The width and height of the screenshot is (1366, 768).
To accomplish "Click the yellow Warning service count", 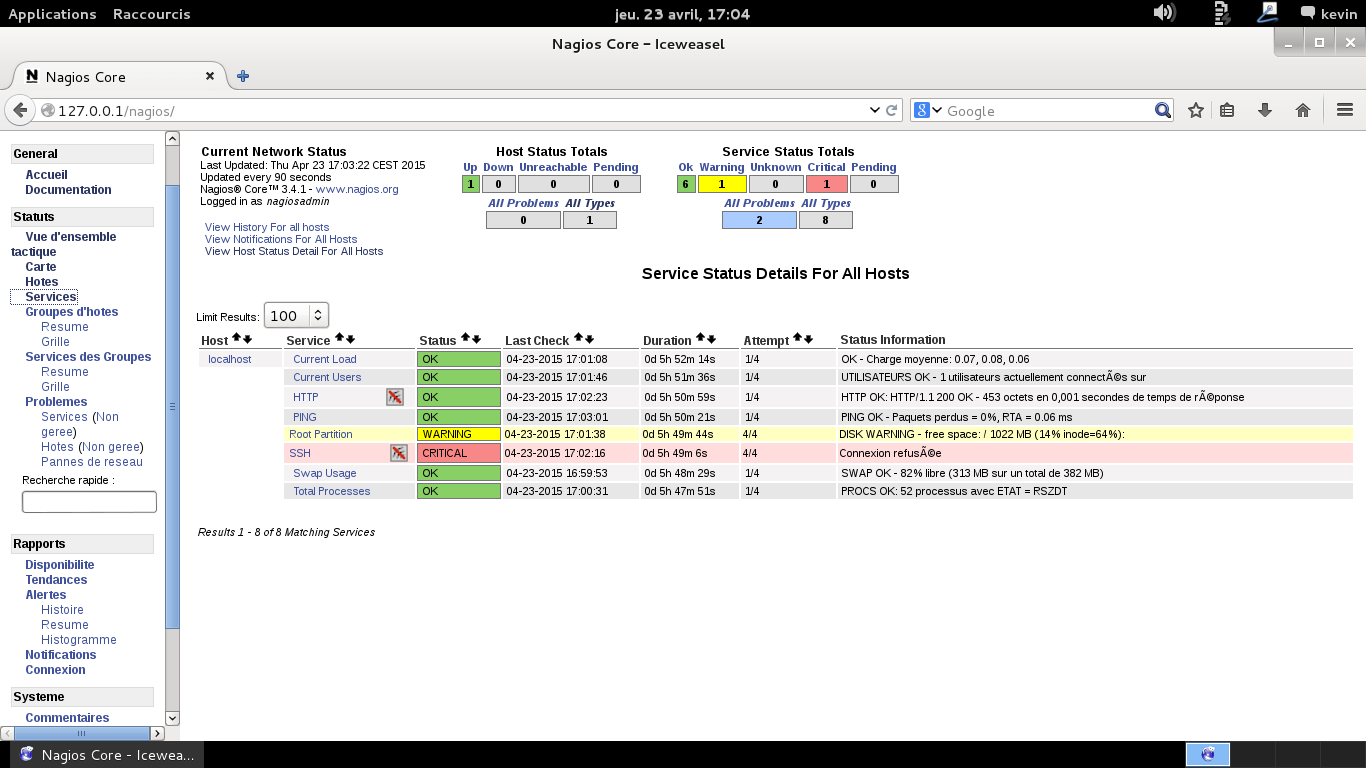I will 722,184.
